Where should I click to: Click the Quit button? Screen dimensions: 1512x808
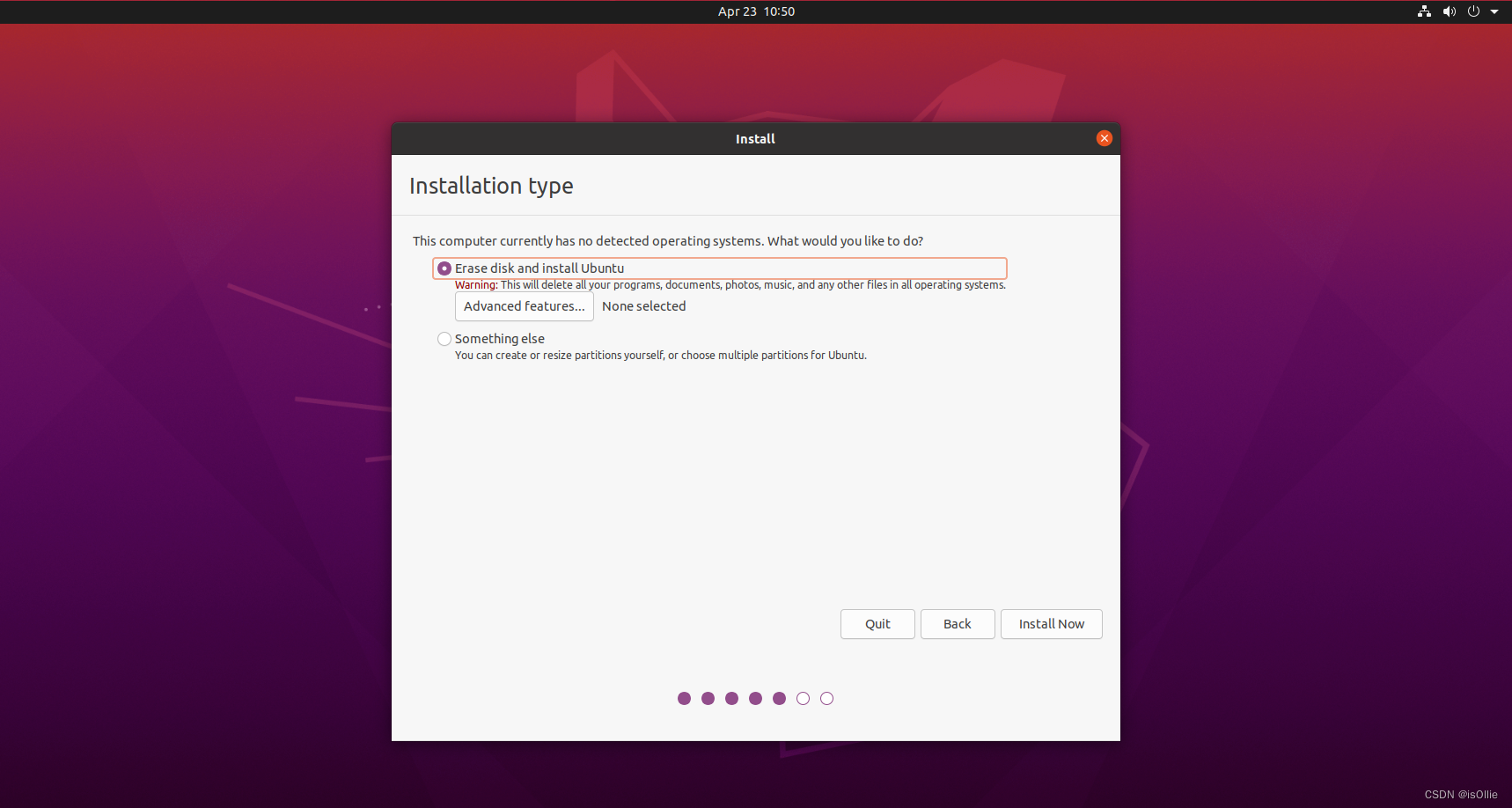(877, 624)
